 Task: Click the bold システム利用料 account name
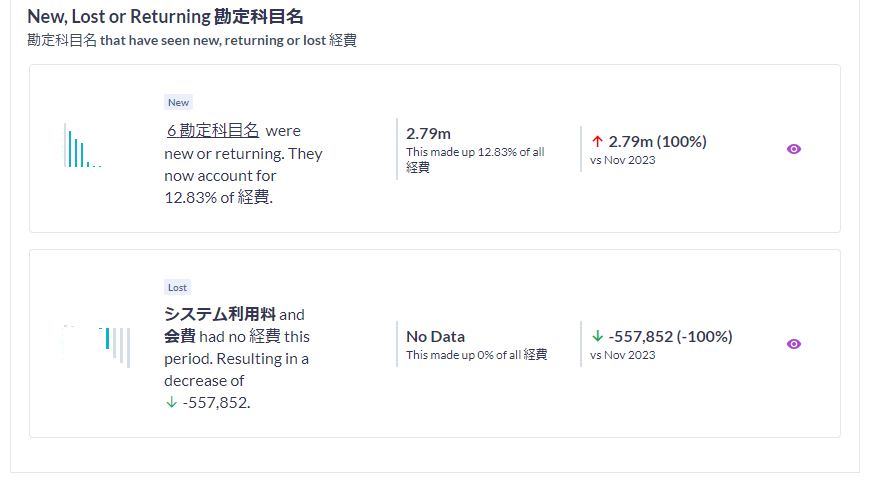click(220, 314)
